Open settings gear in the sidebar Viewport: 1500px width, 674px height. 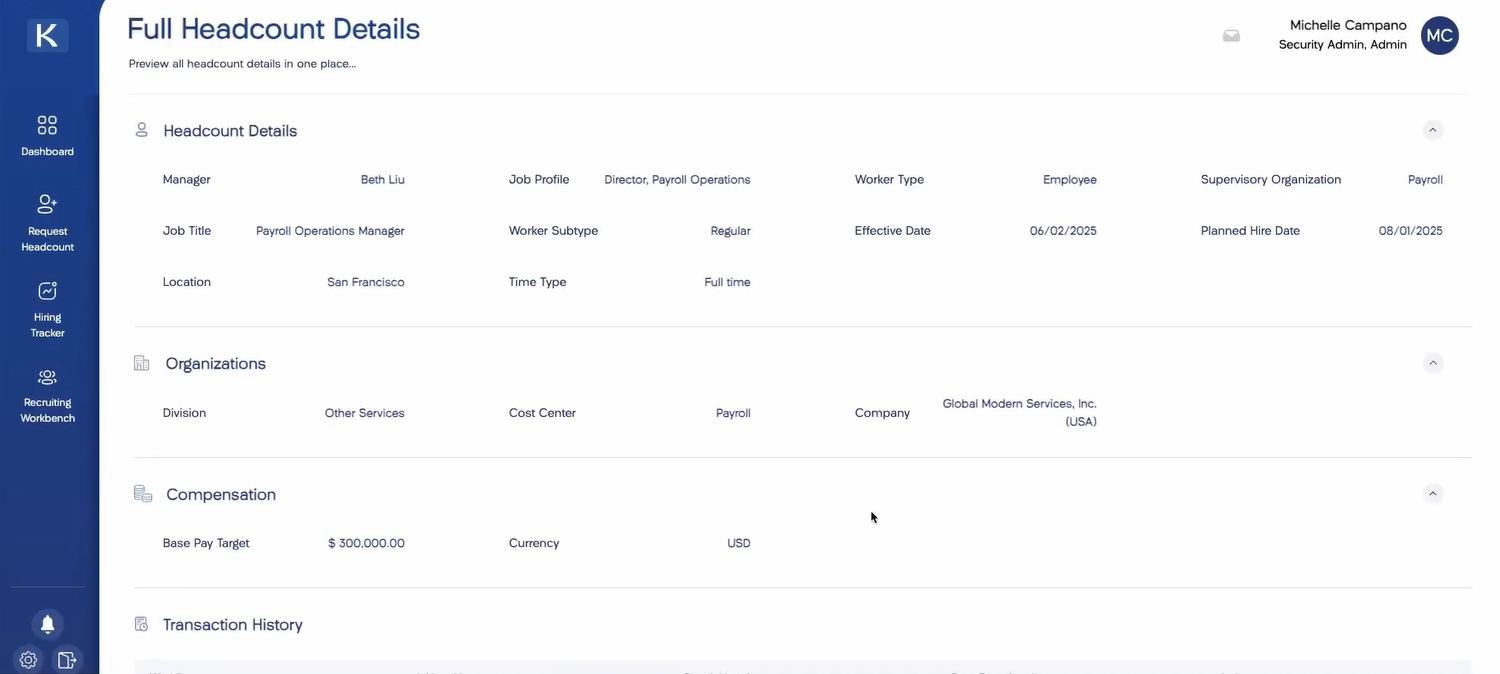(28, 660)
